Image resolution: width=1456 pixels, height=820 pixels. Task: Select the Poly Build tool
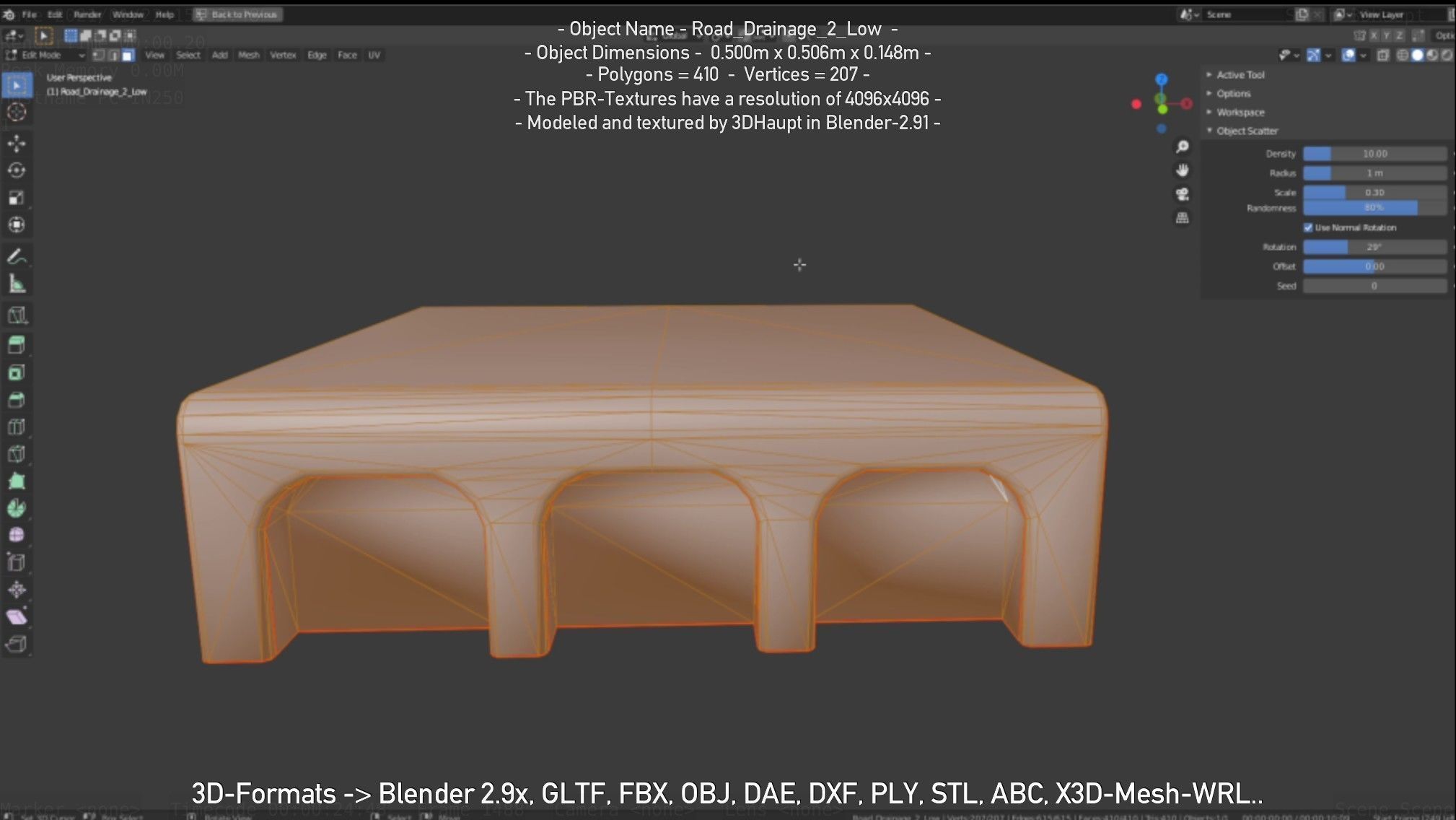click(x=17, y=481)
